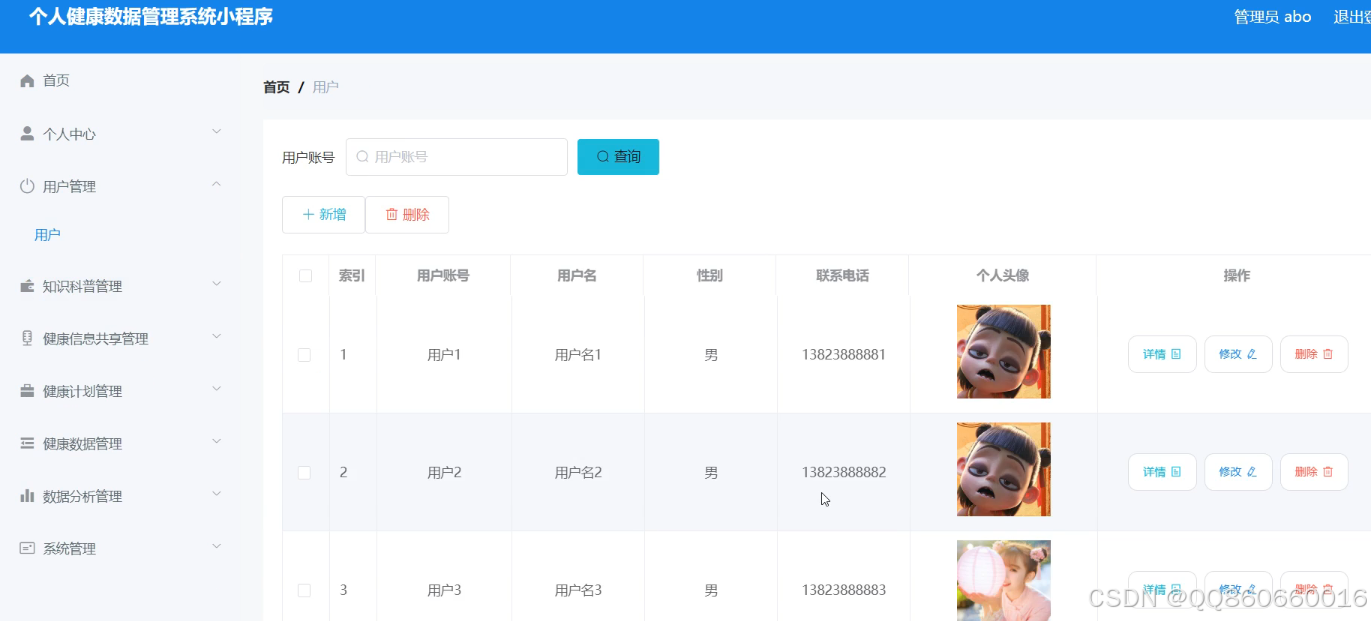1371x621 pixels.
Task: Click the search icon in 用户账号 field
Action: (x=363, y=157)
